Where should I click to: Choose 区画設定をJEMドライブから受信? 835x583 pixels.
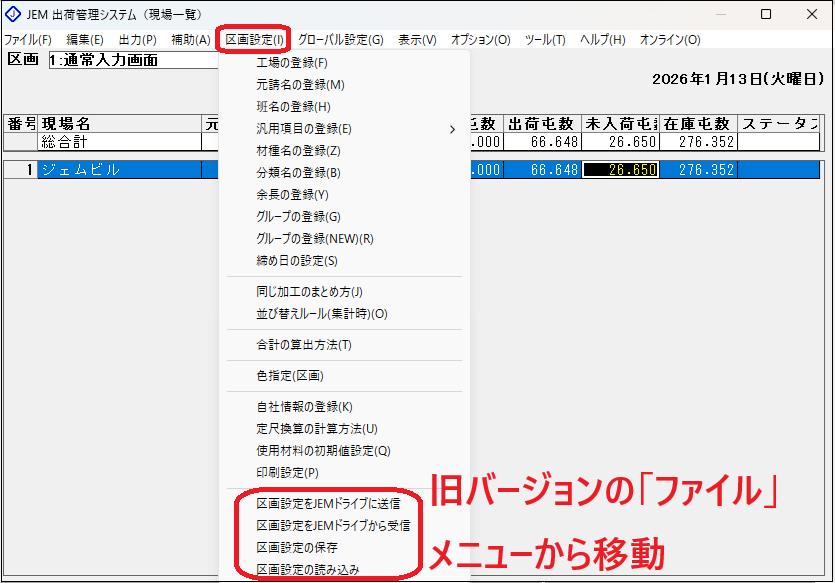click(x=332, y=525)
